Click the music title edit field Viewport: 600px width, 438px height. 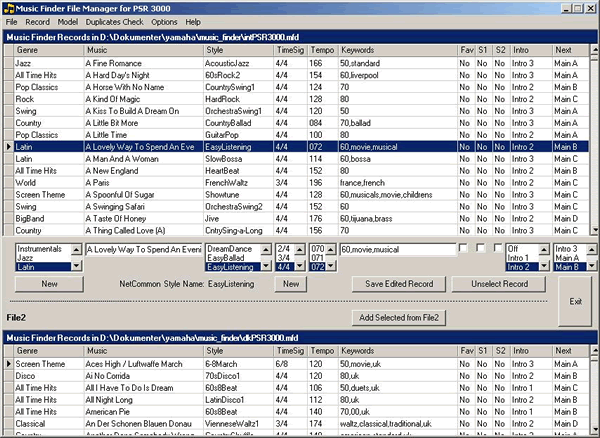144,250
